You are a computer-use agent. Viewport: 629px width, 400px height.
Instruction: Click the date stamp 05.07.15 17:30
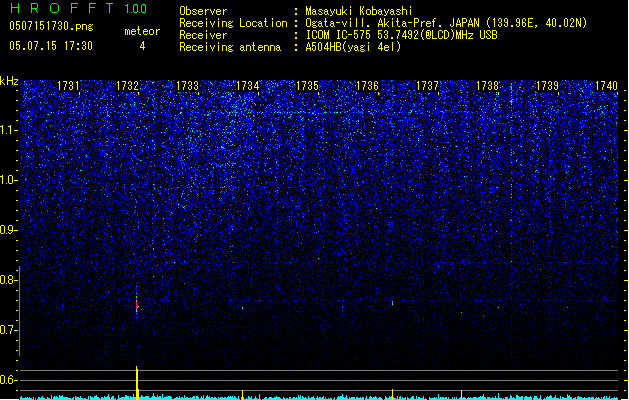point(51,46)
